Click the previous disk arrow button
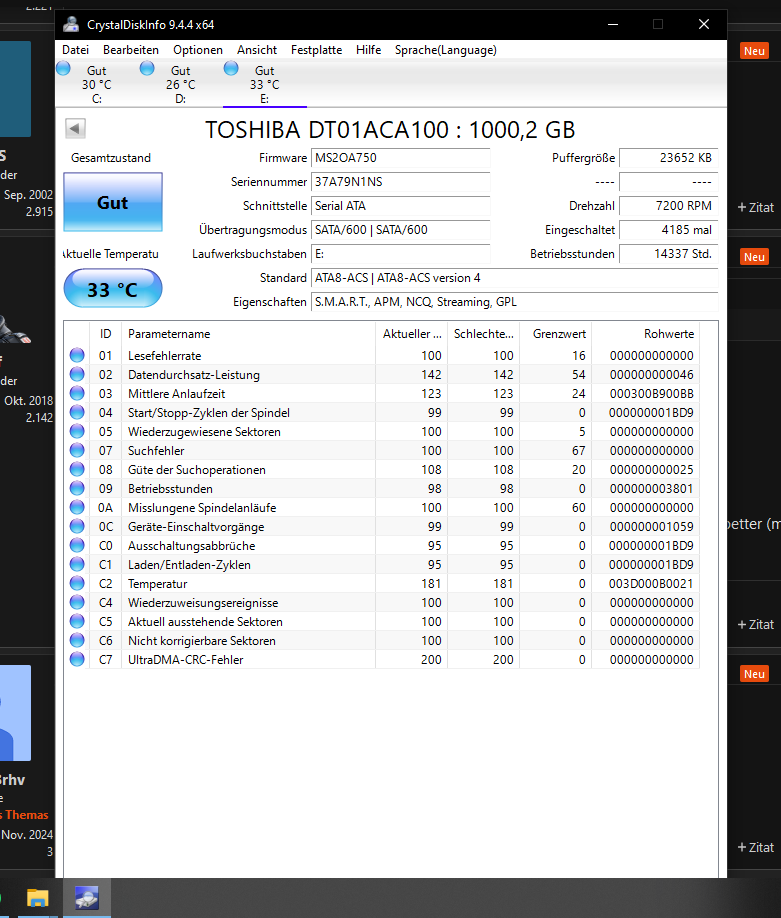This screenshot has width=781, height=918. [x=75, y=128]
